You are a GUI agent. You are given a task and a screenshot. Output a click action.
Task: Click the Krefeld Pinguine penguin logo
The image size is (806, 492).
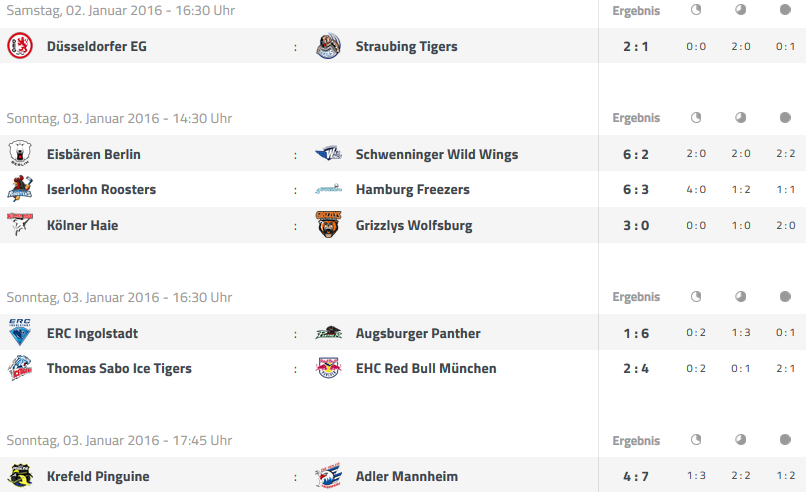pyautogui.click(x=20, y=476)
